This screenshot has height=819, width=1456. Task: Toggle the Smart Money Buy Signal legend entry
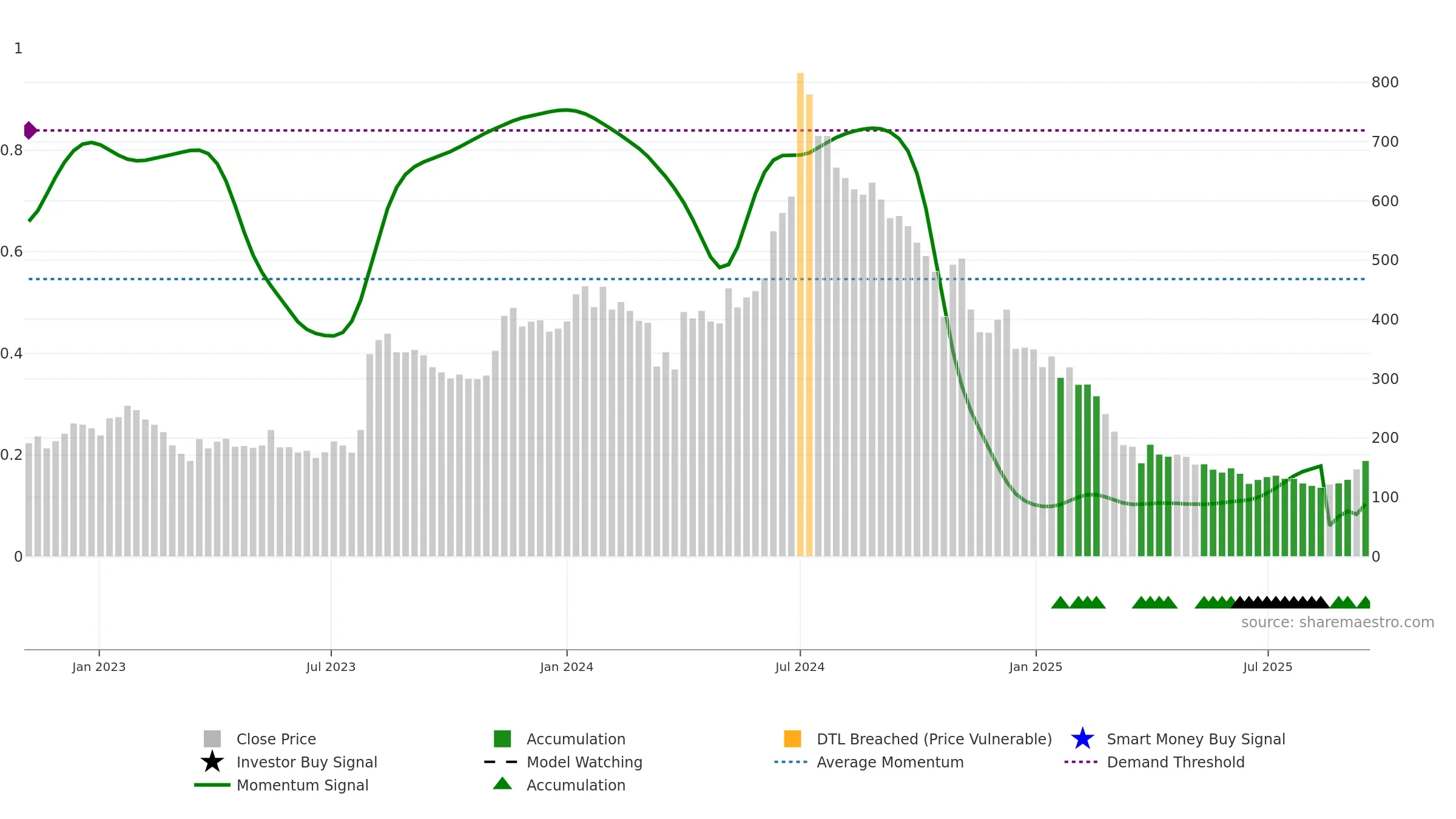[1178, 739]
